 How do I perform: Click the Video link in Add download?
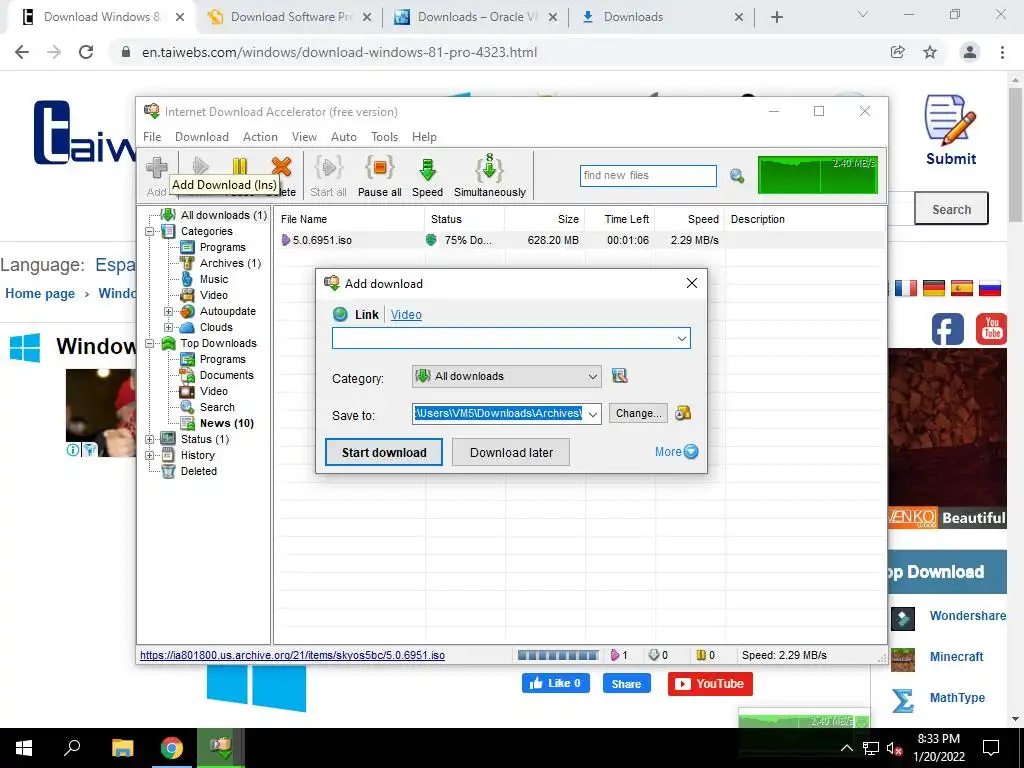(406, 315)
